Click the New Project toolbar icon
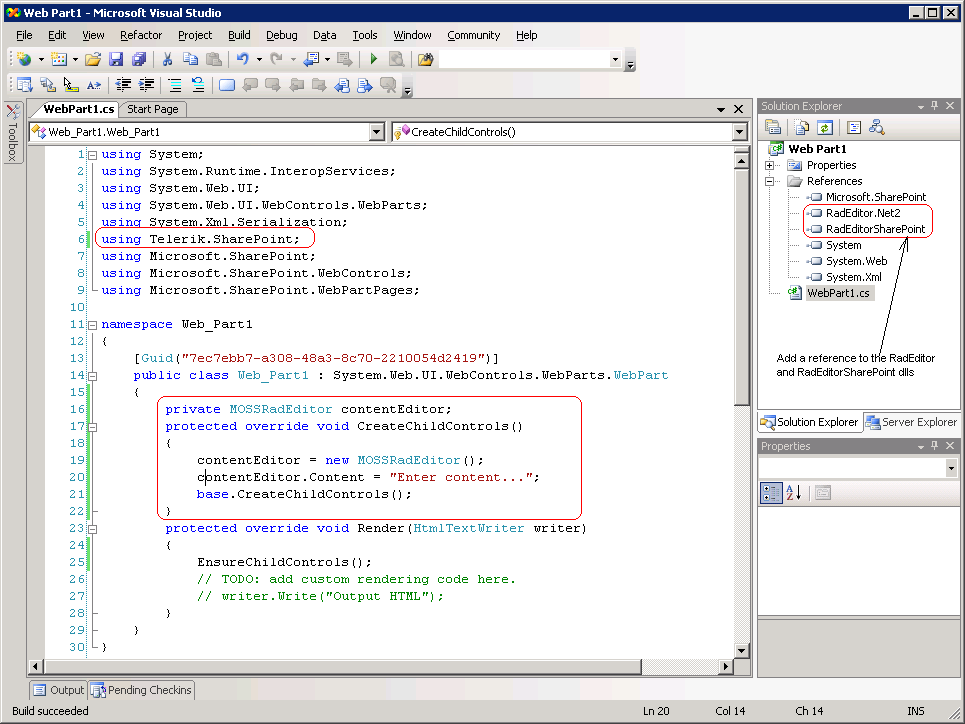The height and width of the screenshot is (724, 965). [25, 59]
